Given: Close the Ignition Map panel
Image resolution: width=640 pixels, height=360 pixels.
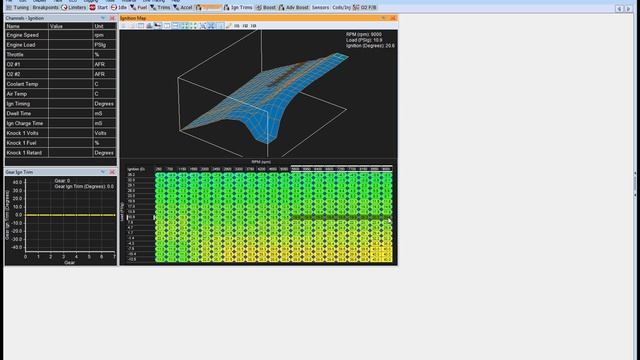Looking at the screenshot, I should click(393, 18).
